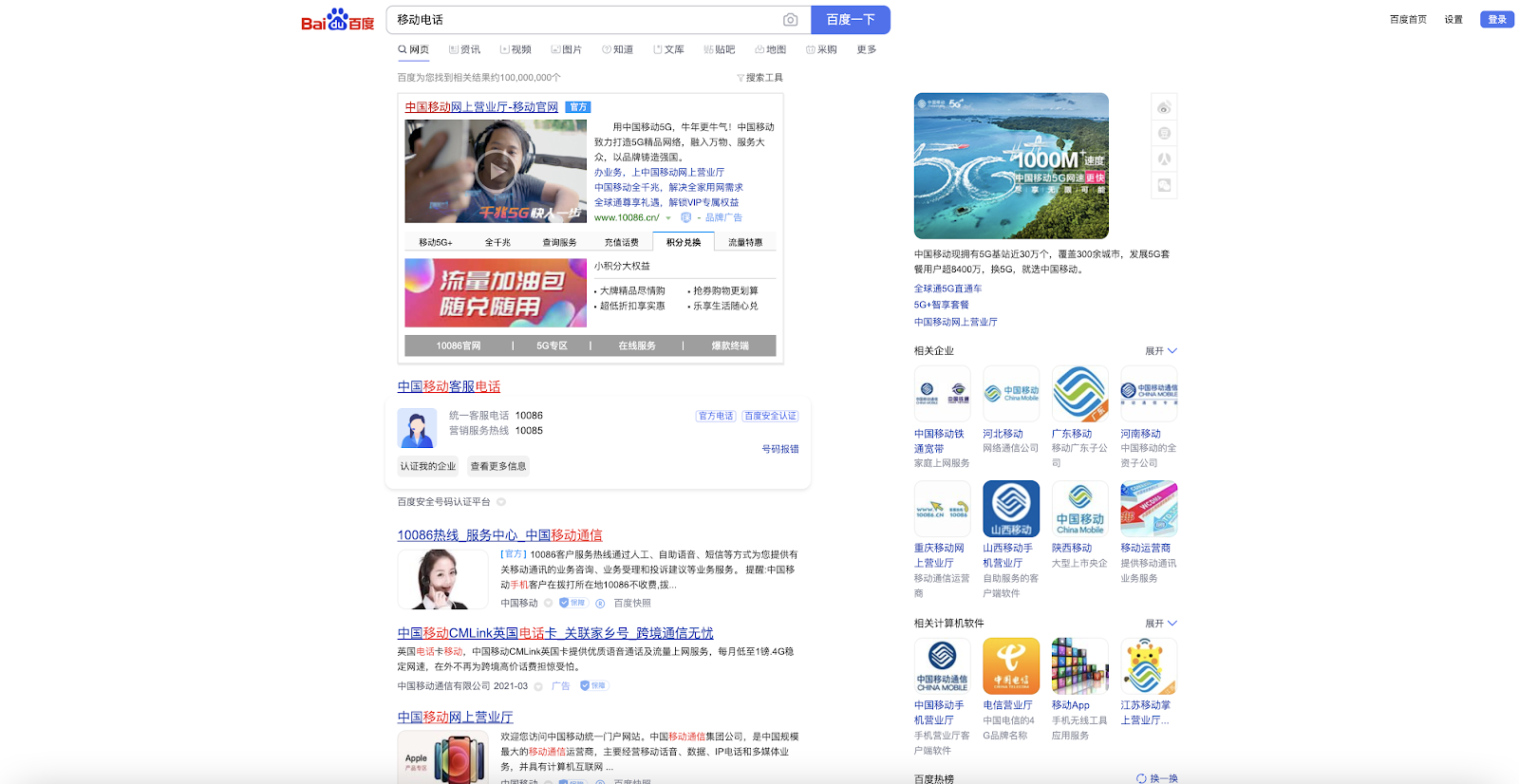The height and width of the screenshot is (784, 1519).
Task: Open the 山西移动手机营业厅 app icon
Action: coord(1011,509)
